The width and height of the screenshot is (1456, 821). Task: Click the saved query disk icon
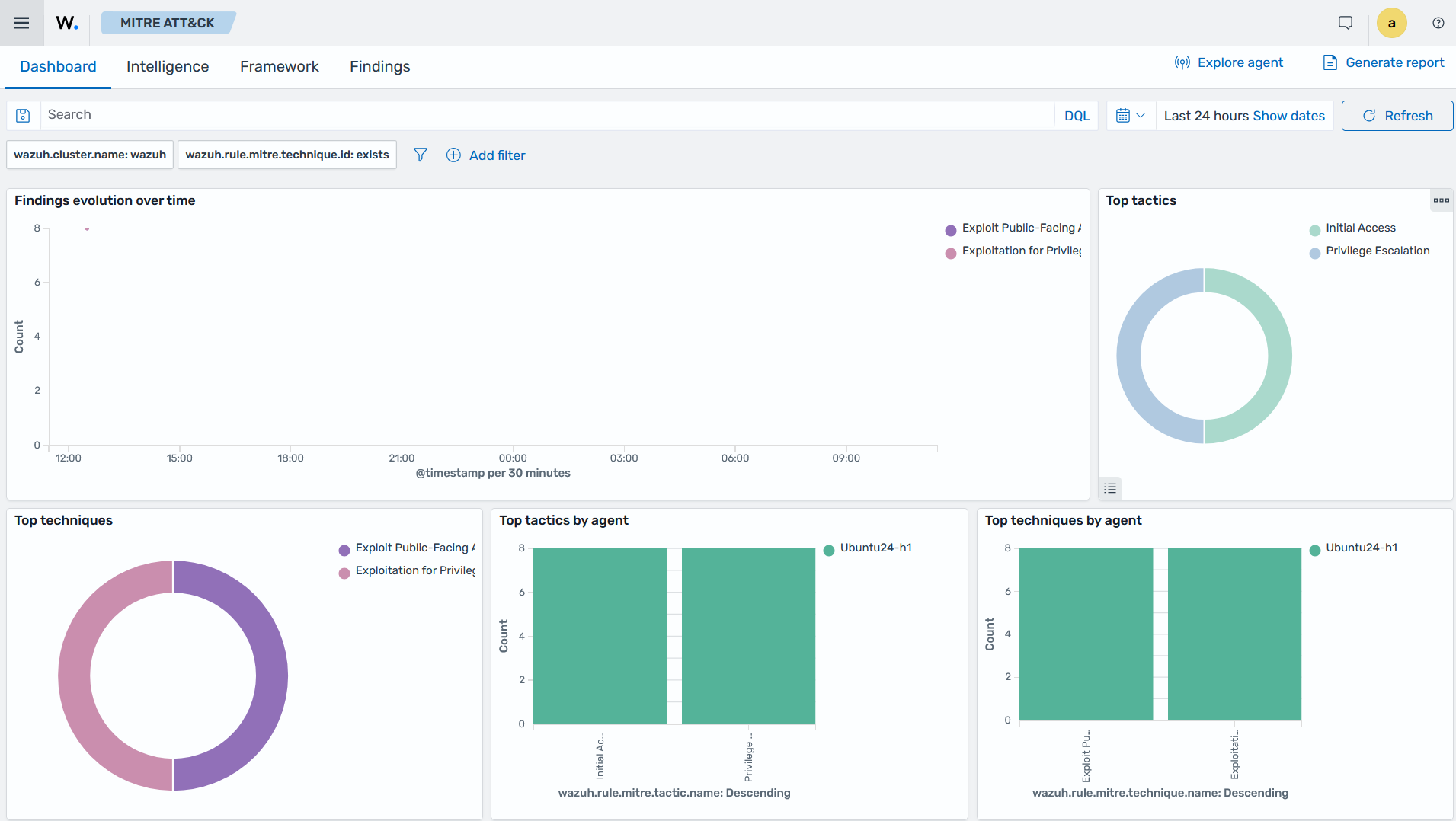pyautogui.click(x=23, y=116)
